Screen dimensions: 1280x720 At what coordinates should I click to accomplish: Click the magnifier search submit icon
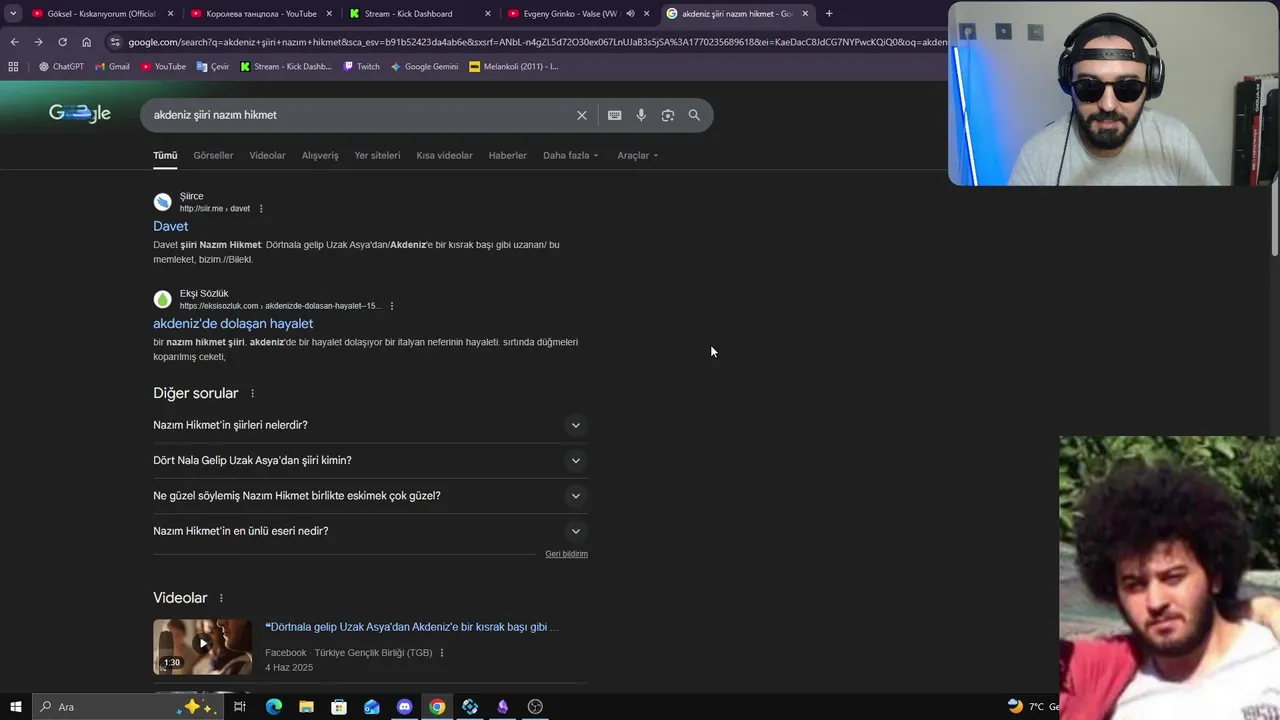tap(694, 115)
